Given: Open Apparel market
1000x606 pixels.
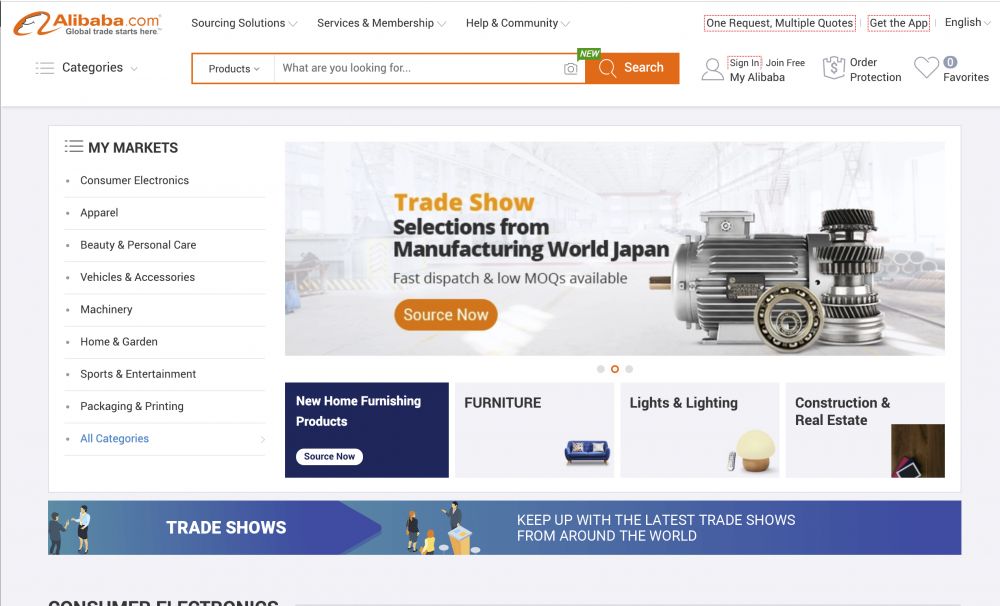Looking at the screenshot, I should tap(99, 212).
